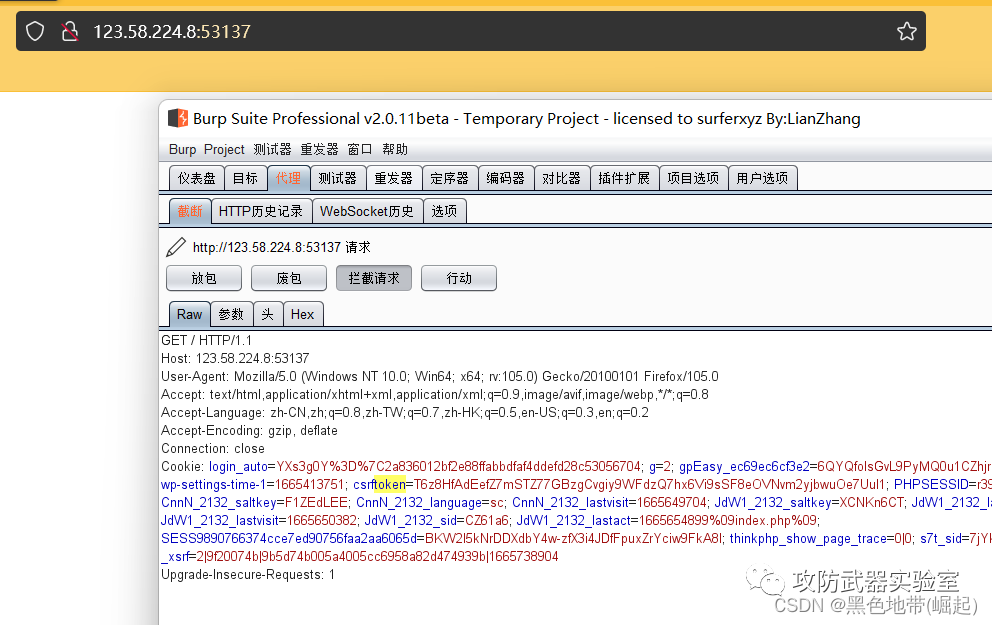The width and height of the screenshot is (992, 625).
Task: Open the 帮助 menu
Action: tap(395, 149)
